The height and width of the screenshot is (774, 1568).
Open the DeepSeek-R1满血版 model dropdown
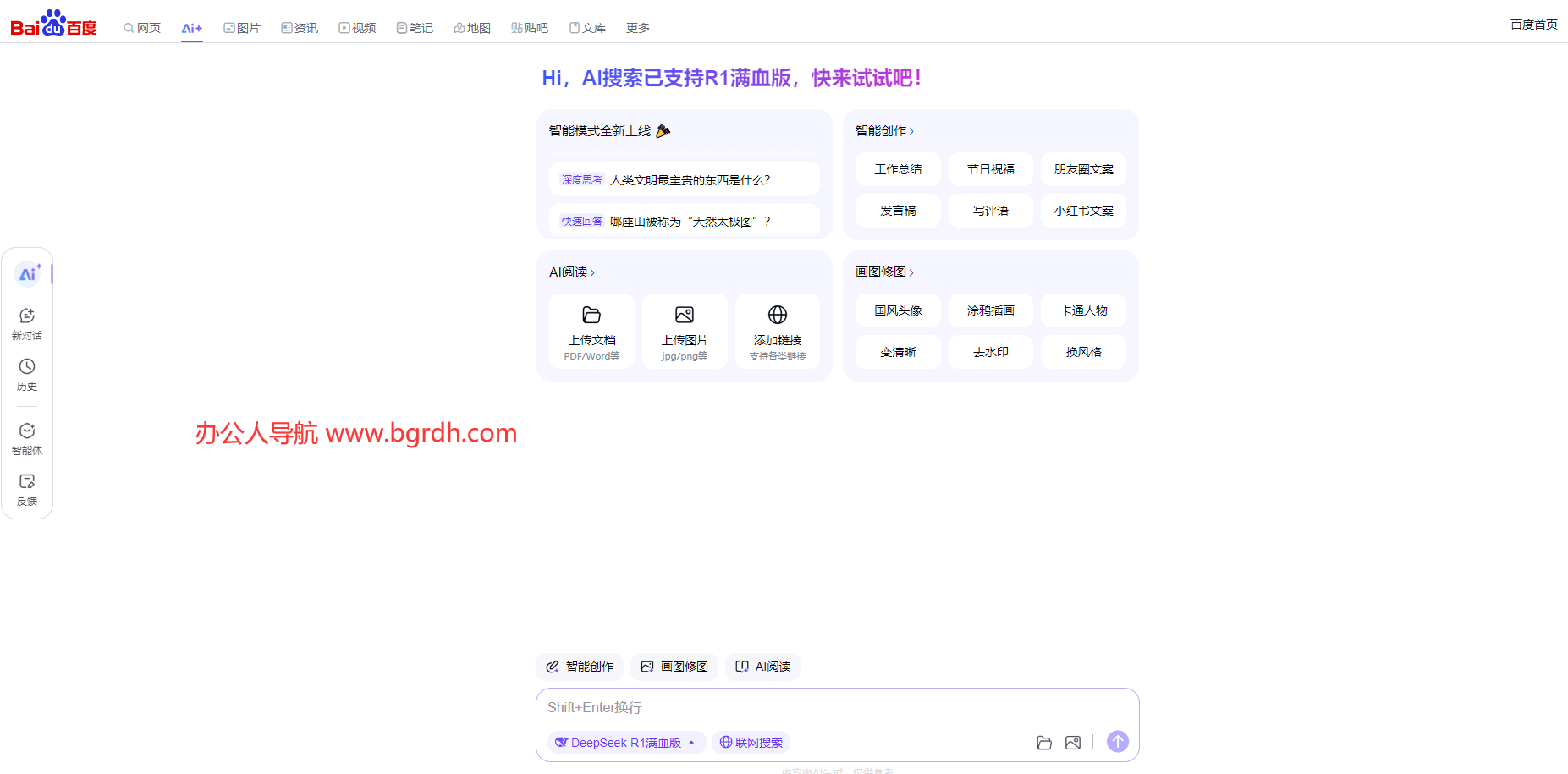click(626, 742)
